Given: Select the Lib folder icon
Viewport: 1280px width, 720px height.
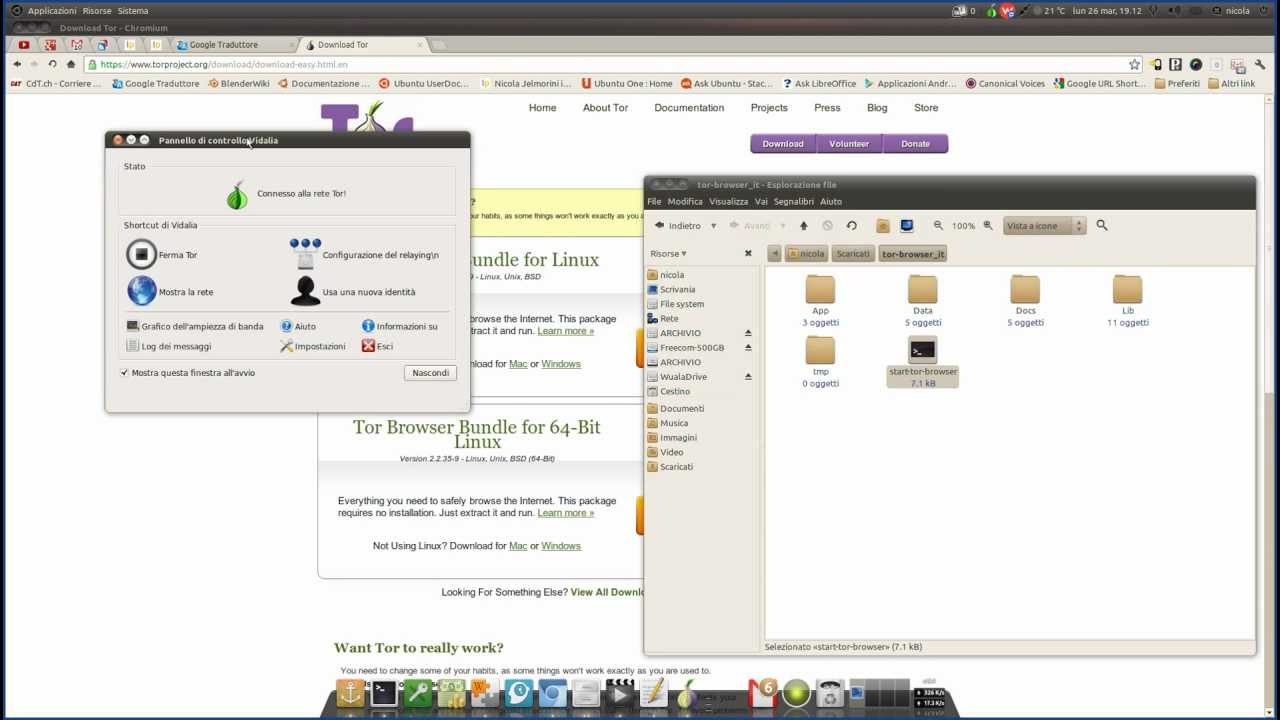Looking at the screenshot, I should 1127,290.
